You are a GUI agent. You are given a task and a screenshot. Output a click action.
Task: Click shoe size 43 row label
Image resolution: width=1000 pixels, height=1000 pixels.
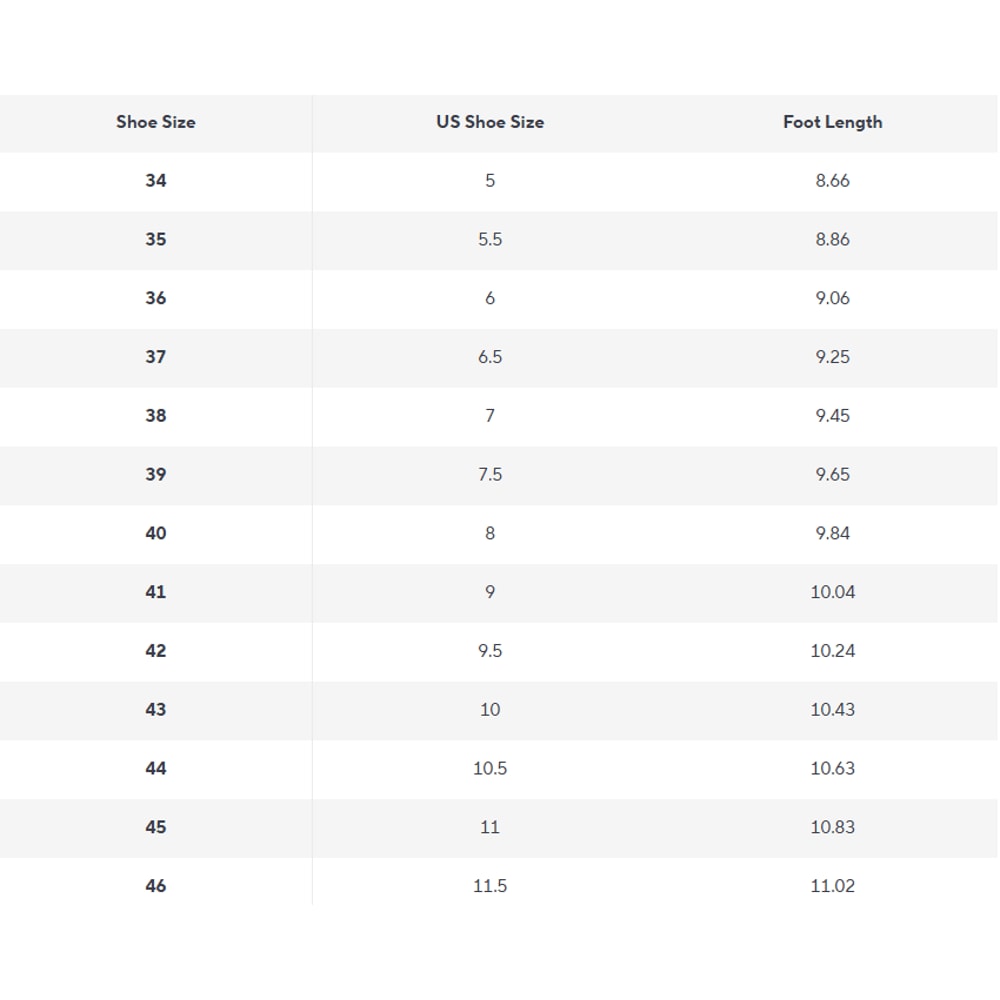pyautogui.click(x=156, y=710)
